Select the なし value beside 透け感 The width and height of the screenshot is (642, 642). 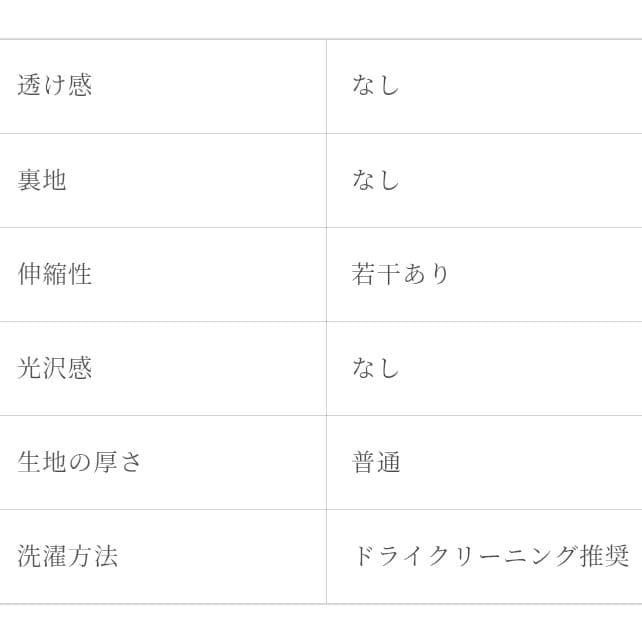coord(376,86)
